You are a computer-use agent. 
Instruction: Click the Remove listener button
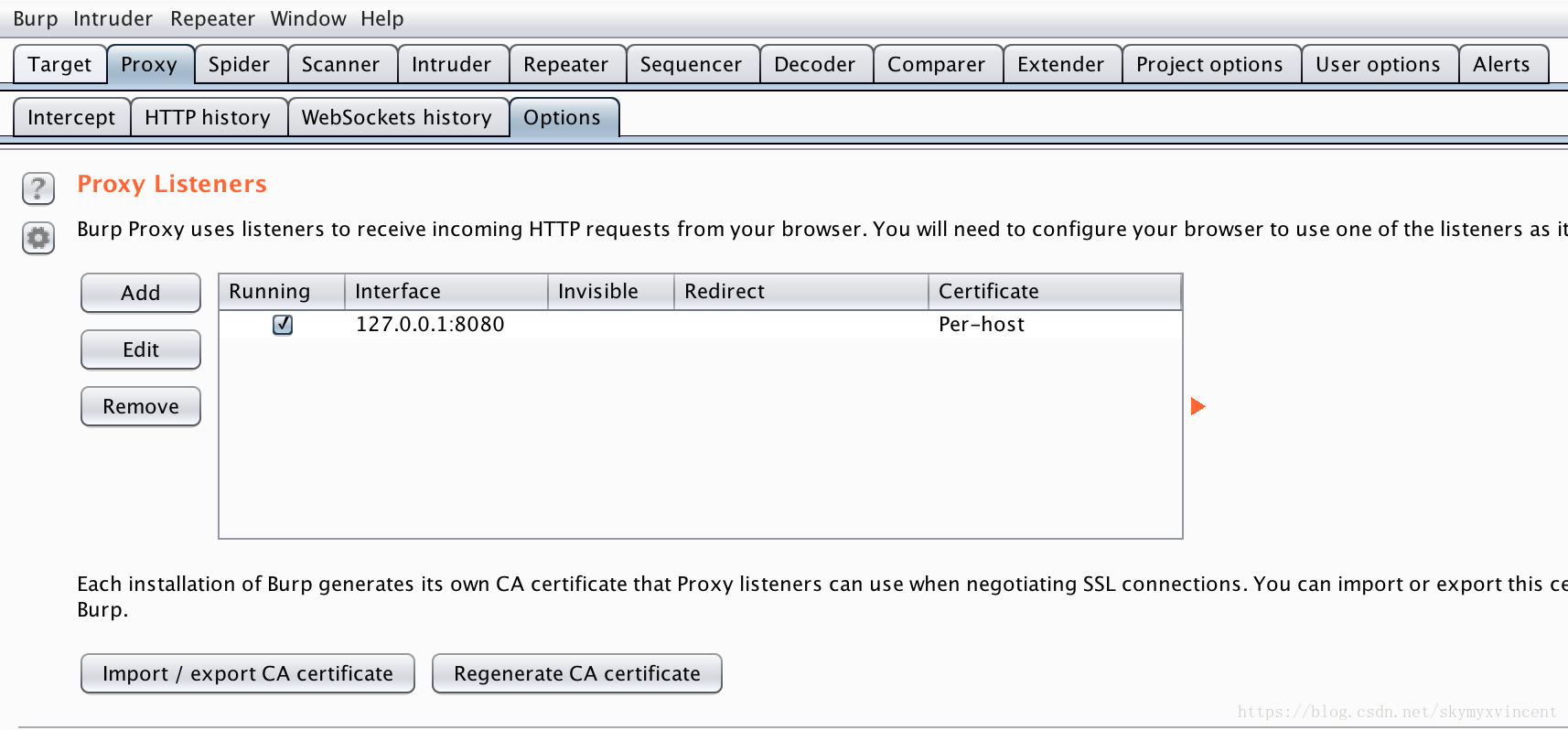pyautogui.click(x=141, y=406)
